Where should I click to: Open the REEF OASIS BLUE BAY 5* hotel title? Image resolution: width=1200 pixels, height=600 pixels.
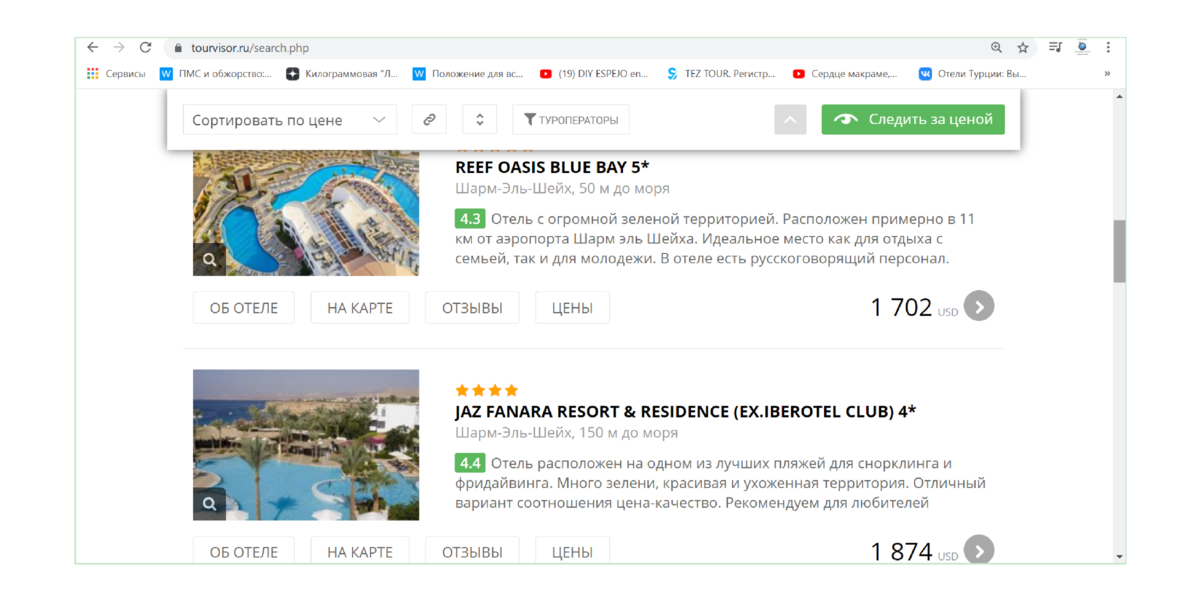(552, 167)
